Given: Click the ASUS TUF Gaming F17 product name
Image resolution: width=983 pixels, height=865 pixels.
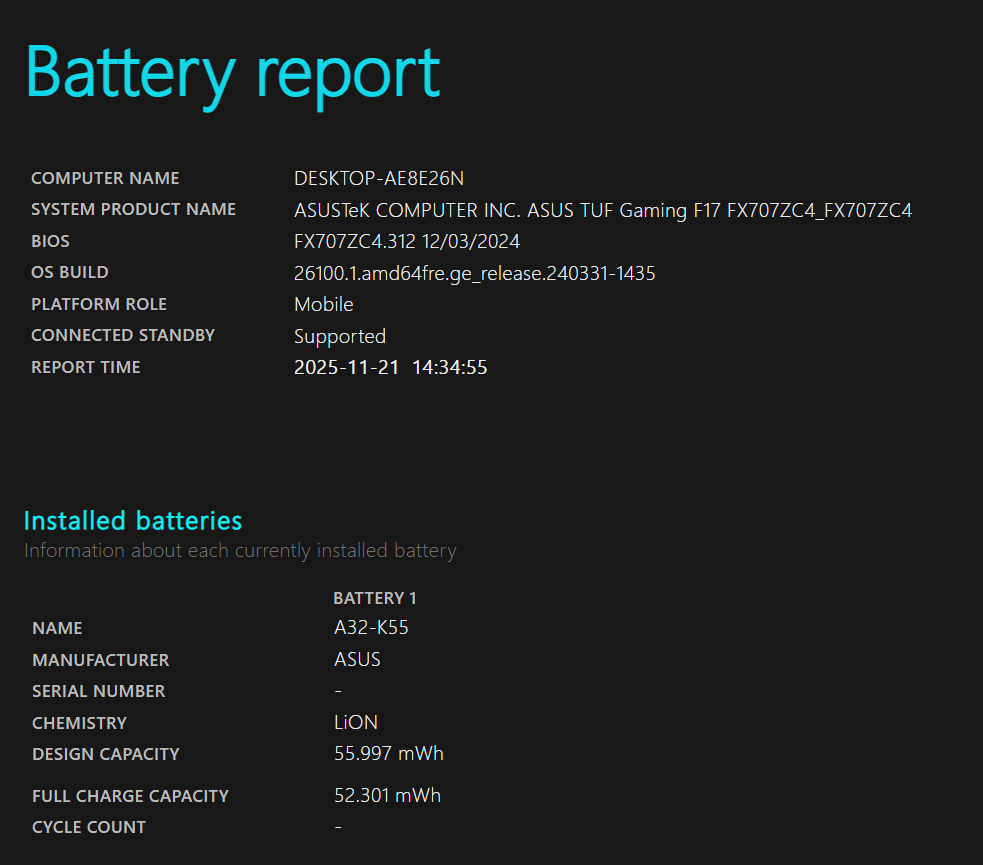Looking at the screenshot, I should click(x=602, y=210).
